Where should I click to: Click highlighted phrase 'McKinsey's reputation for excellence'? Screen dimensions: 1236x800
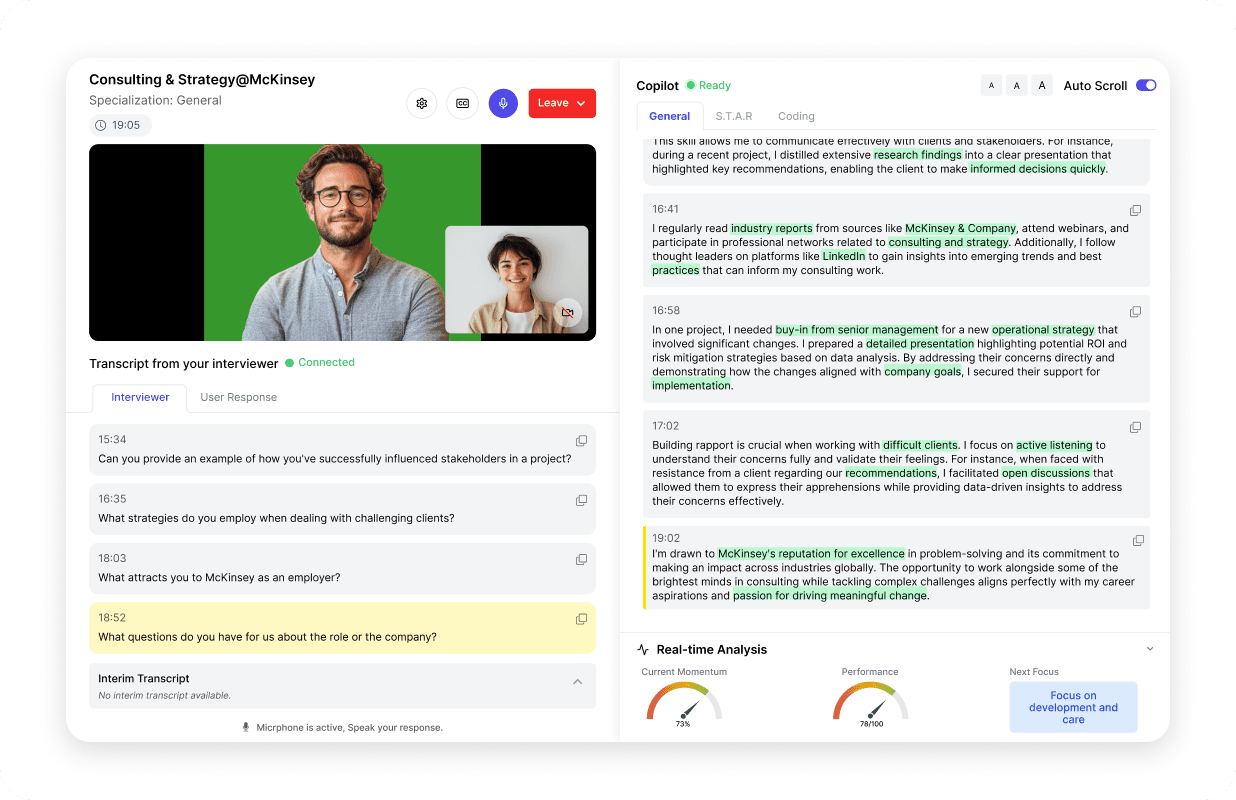[811, 553]
